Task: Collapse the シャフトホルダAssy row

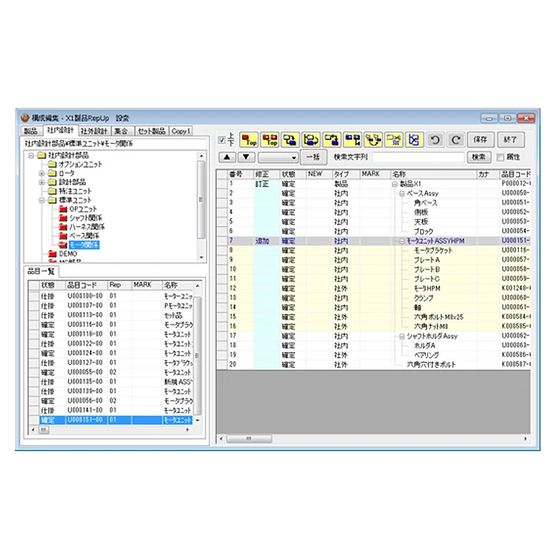Action: point(402,336)
